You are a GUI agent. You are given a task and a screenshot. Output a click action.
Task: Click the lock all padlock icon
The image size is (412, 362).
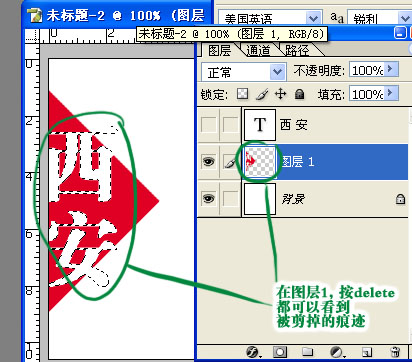tap(300, 94)
